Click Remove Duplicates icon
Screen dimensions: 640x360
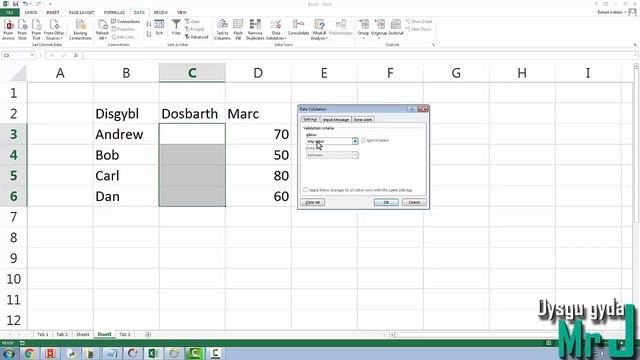pos(255,30)
